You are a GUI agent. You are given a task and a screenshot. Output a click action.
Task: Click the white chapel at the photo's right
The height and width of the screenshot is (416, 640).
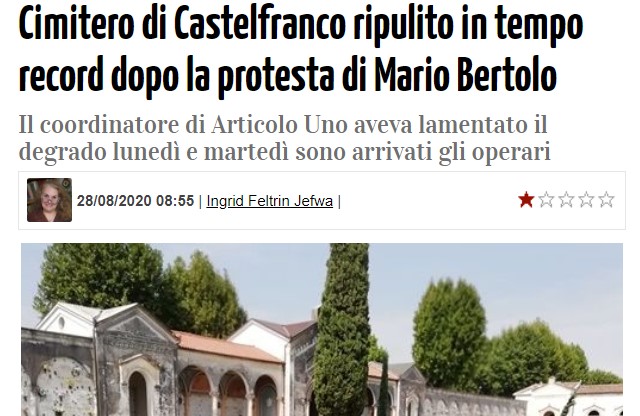coord(567,398)
